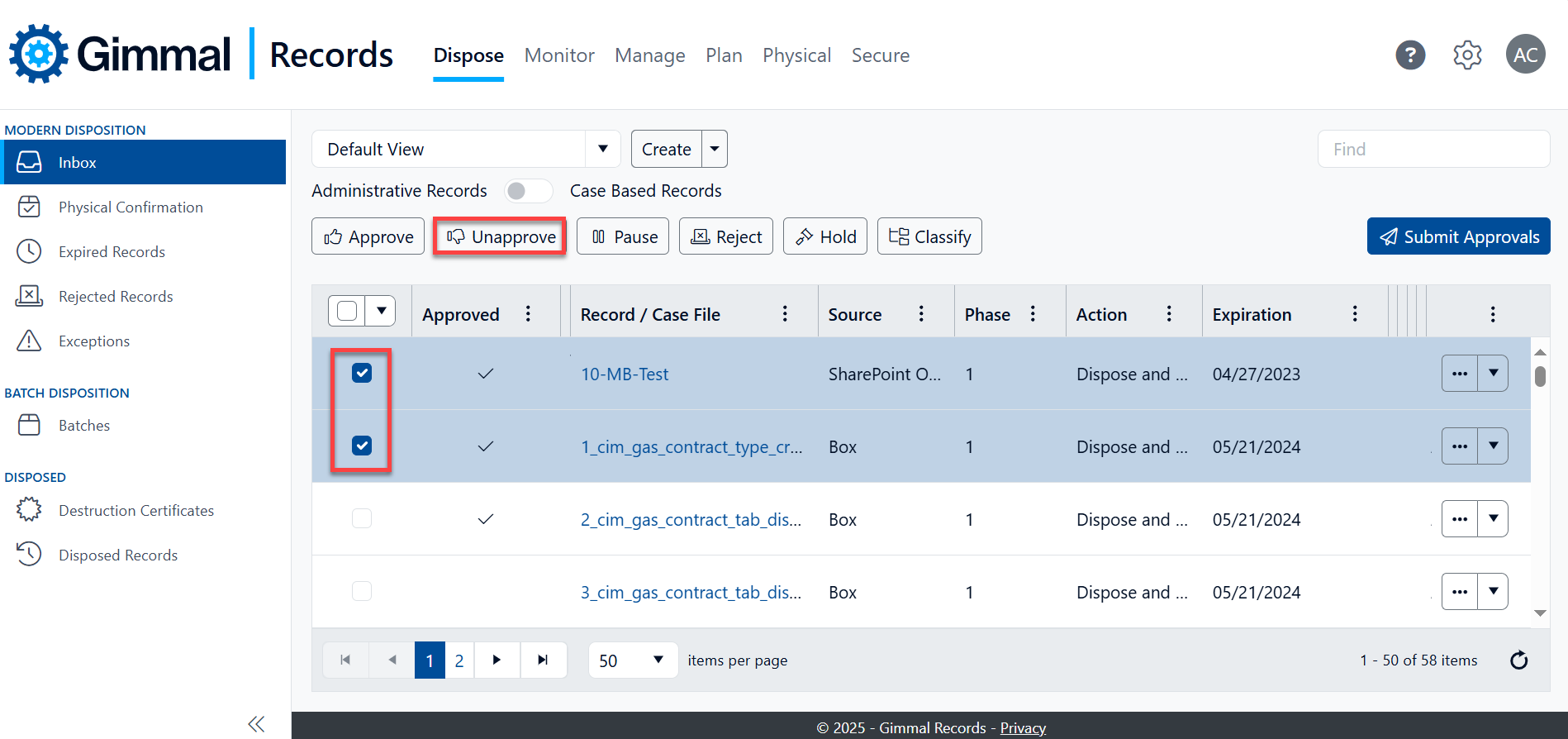Click the Find search field
This screenshot has width=1568, height=739.
click(1433, 150)
